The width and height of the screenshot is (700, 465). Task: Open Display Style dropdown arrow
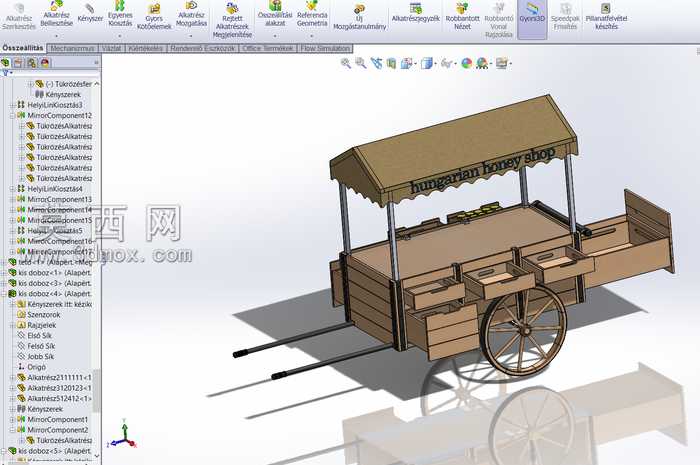point(435,64)
